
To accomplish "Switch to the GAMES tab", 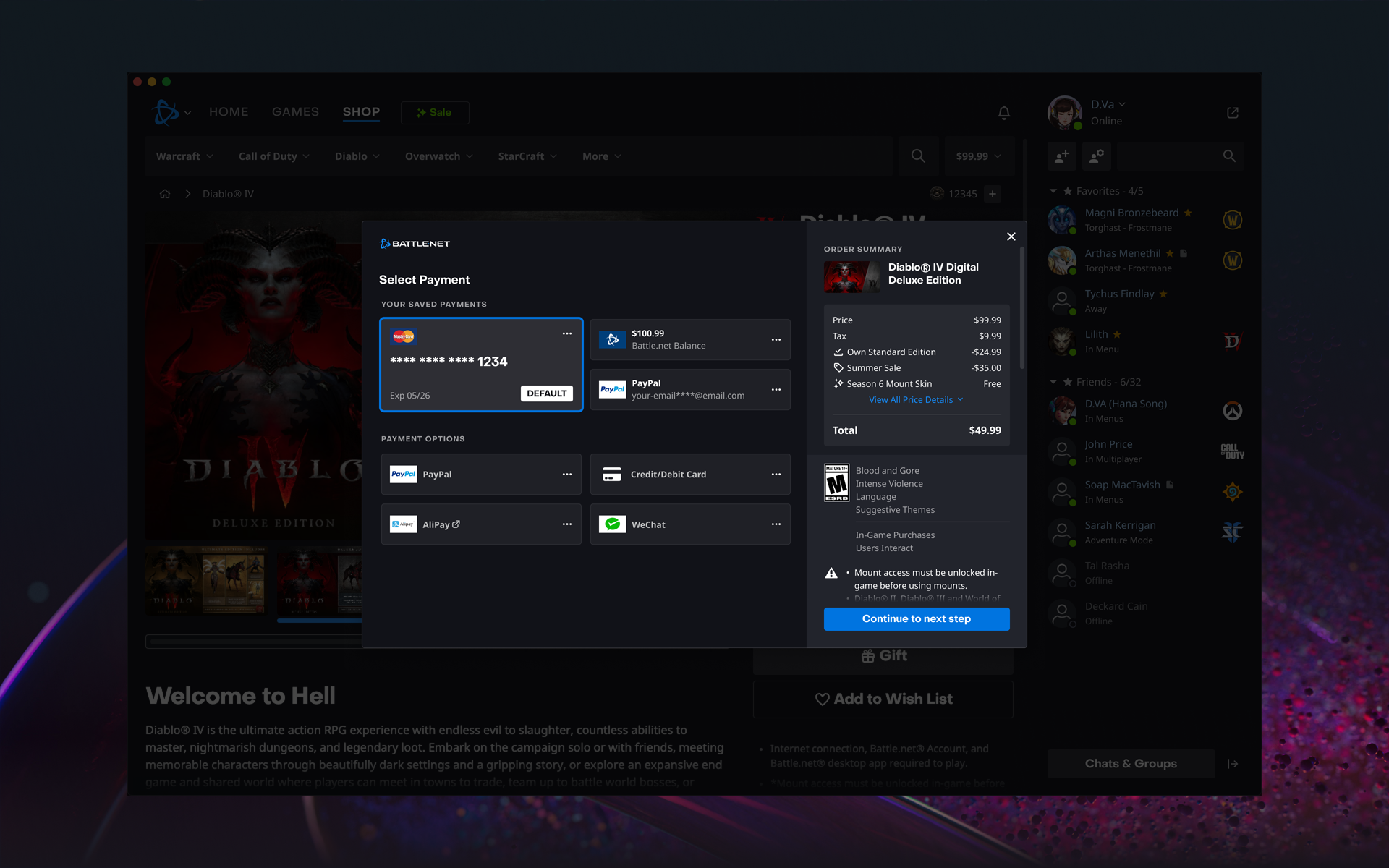I will tap(295, 112).
